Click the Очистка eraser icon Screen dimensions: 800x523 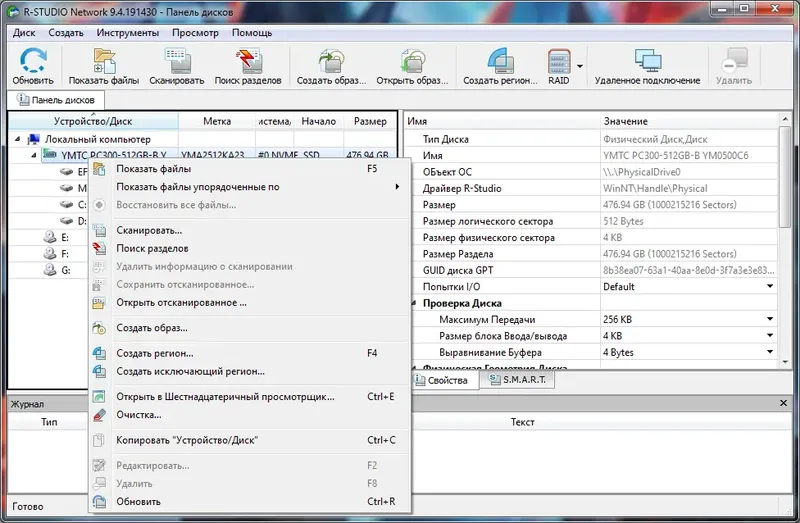tap(99, 415)
